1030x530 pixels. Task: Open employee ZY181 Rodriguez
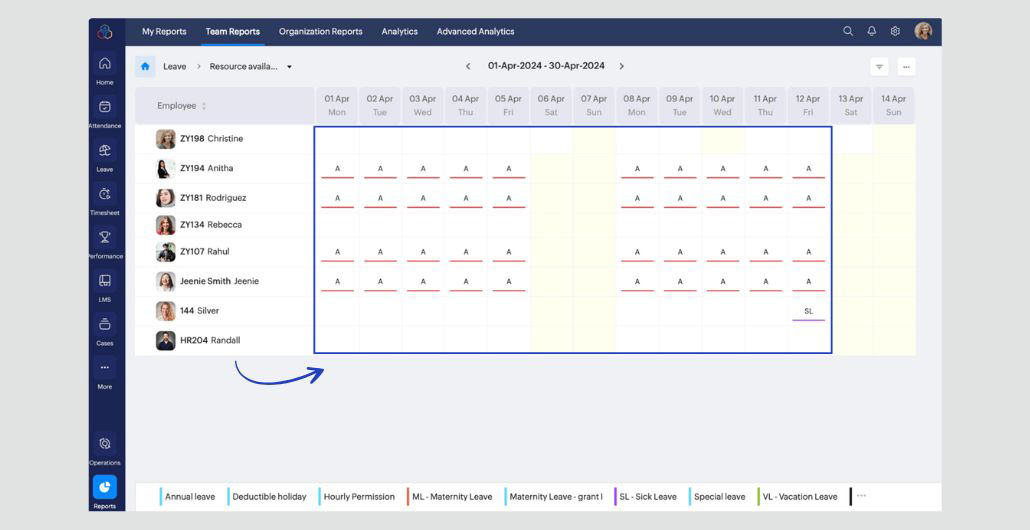[x=213, y=198]
